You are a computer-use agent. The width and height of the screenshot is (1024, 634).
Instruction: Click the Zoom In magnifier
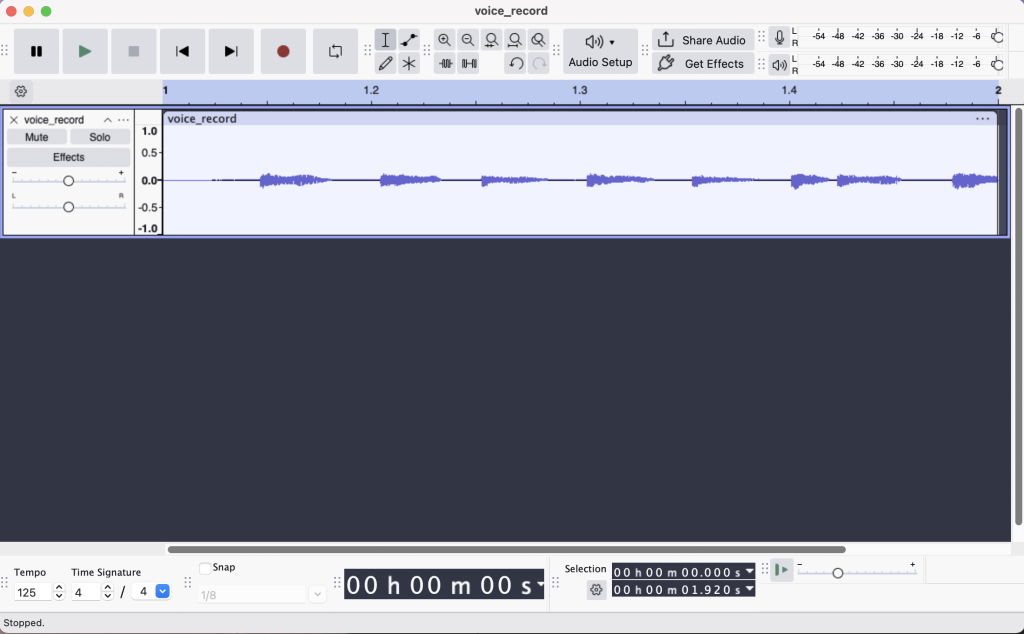coord(445,40)
